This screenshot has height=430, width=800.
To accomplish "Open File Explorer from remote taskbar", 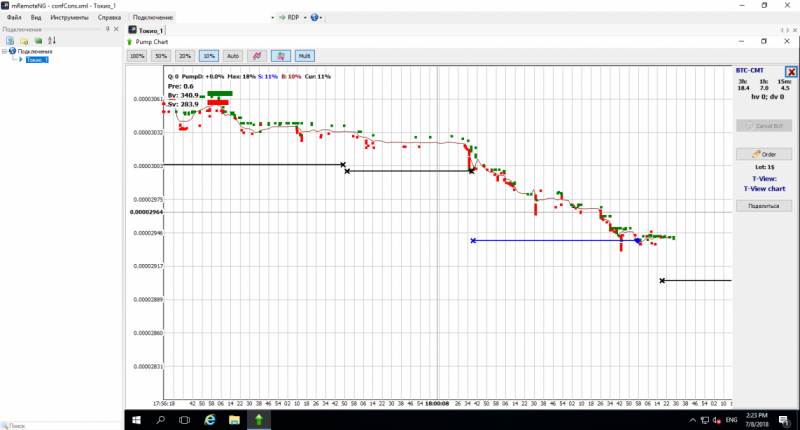I will [234, 420].
